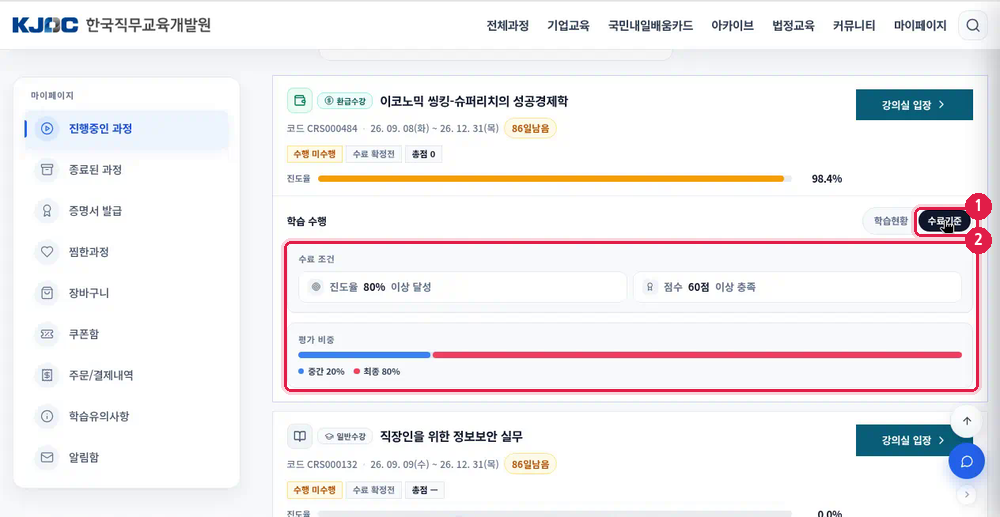Open the search magnifier icon

(973, 25)
